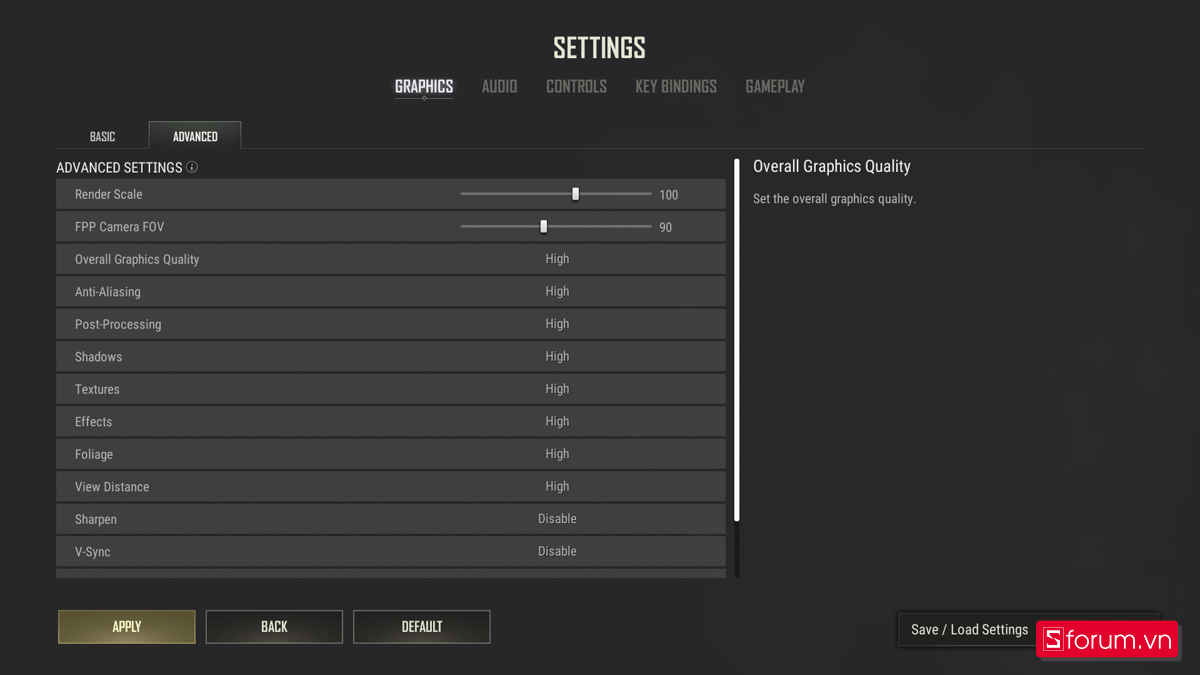Viewport: 1200px width, 675px height.
Task: Click the settings list scrollbar
Action: [737, 340]
